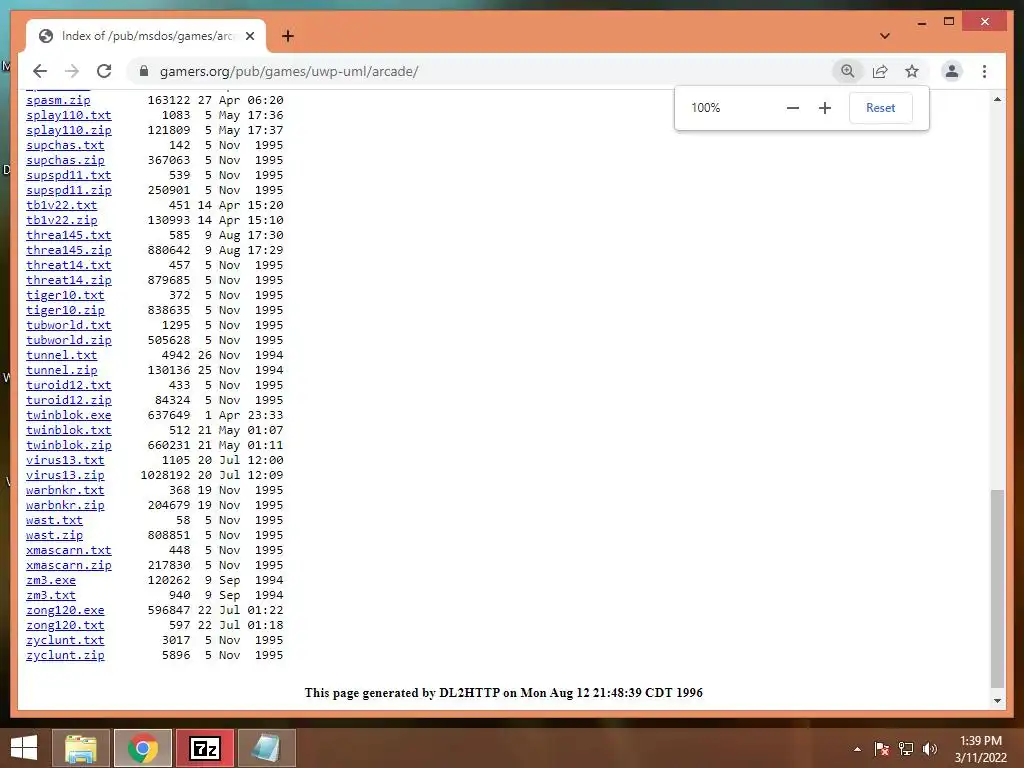Download tunnel.zip
This screenshot has width=1024, height=768.
click(61, 370)
